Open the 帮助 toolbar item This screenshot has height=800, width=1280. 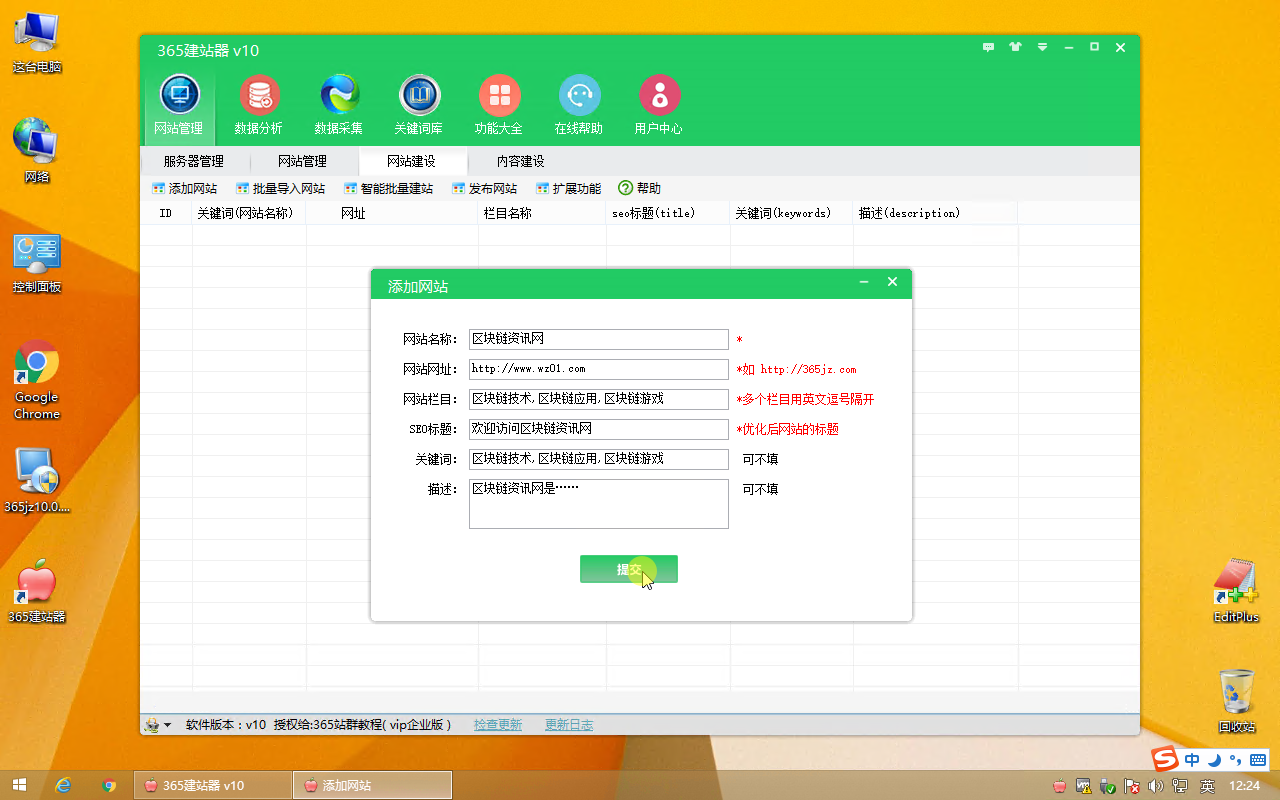coord(640,188)
